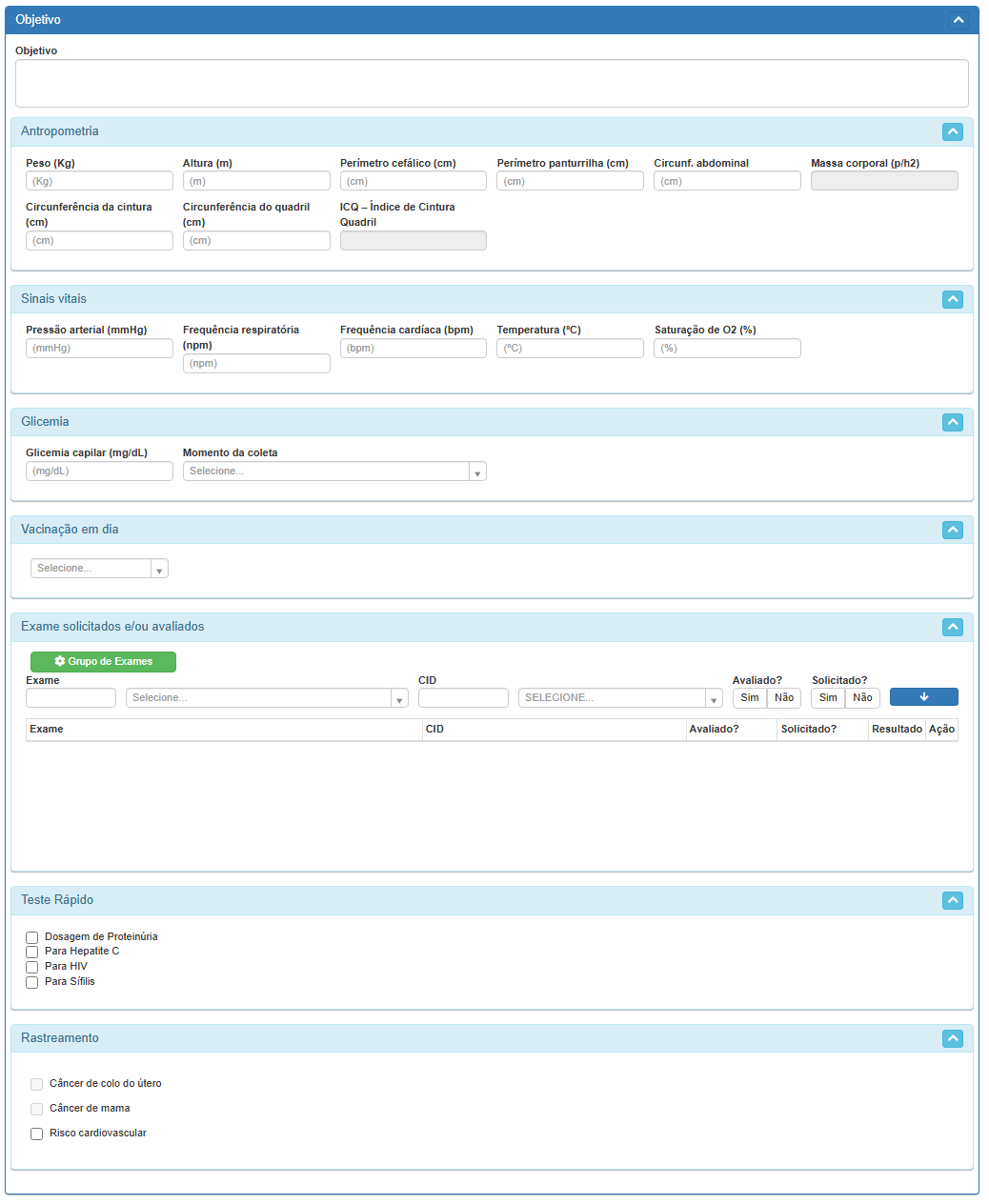Collapse the Objetivo panel with chevron icon

959,20
